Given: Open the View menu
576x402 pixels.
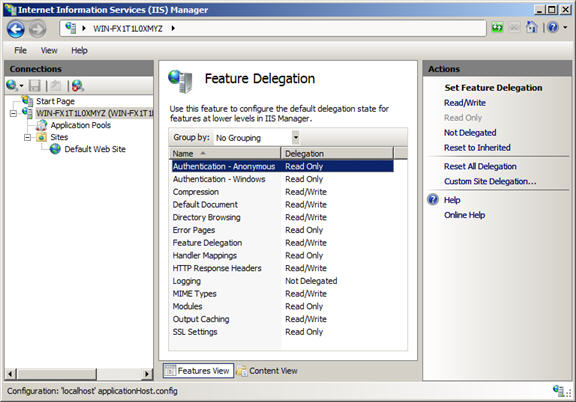Looking at the screenshot, I should [49, 50].
